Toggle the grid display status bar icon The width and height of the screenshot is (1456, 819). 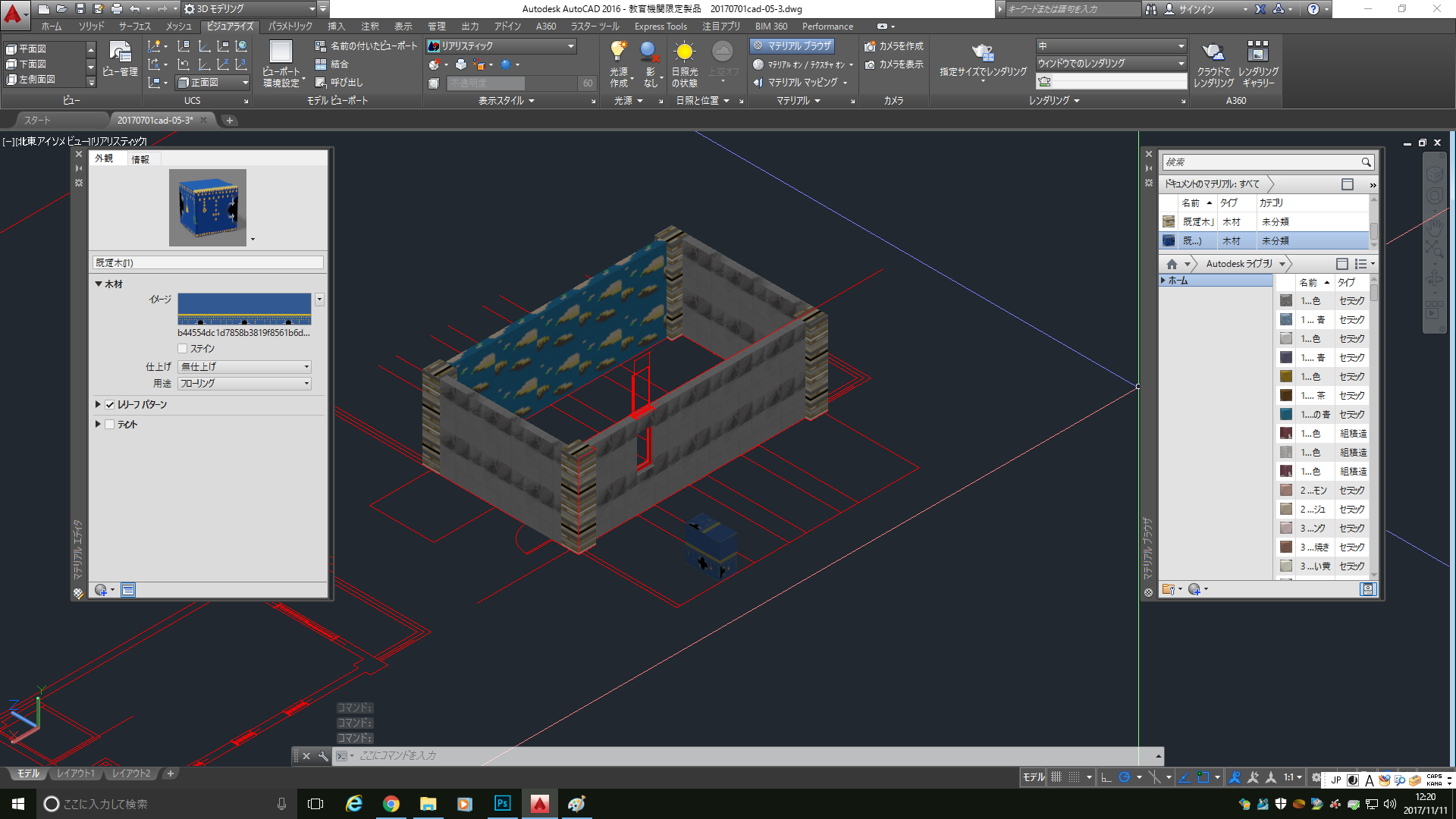[1056, 777]
